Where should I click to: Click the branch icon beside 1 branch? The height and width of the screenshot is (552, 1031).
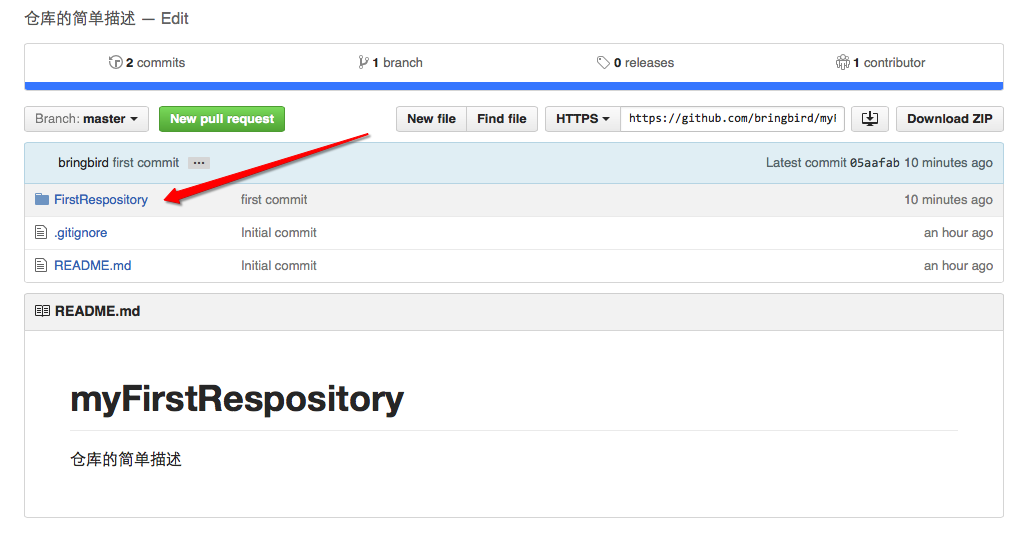(x=363, y=62)
